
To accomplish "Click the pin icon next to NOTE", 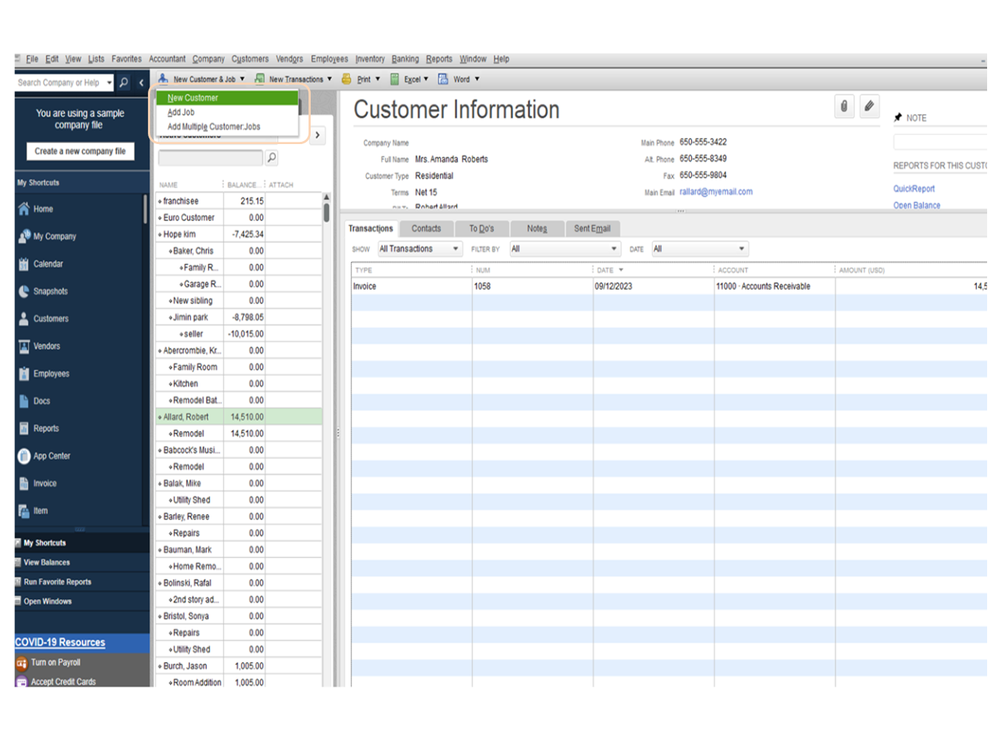I will tap(898, 117).
